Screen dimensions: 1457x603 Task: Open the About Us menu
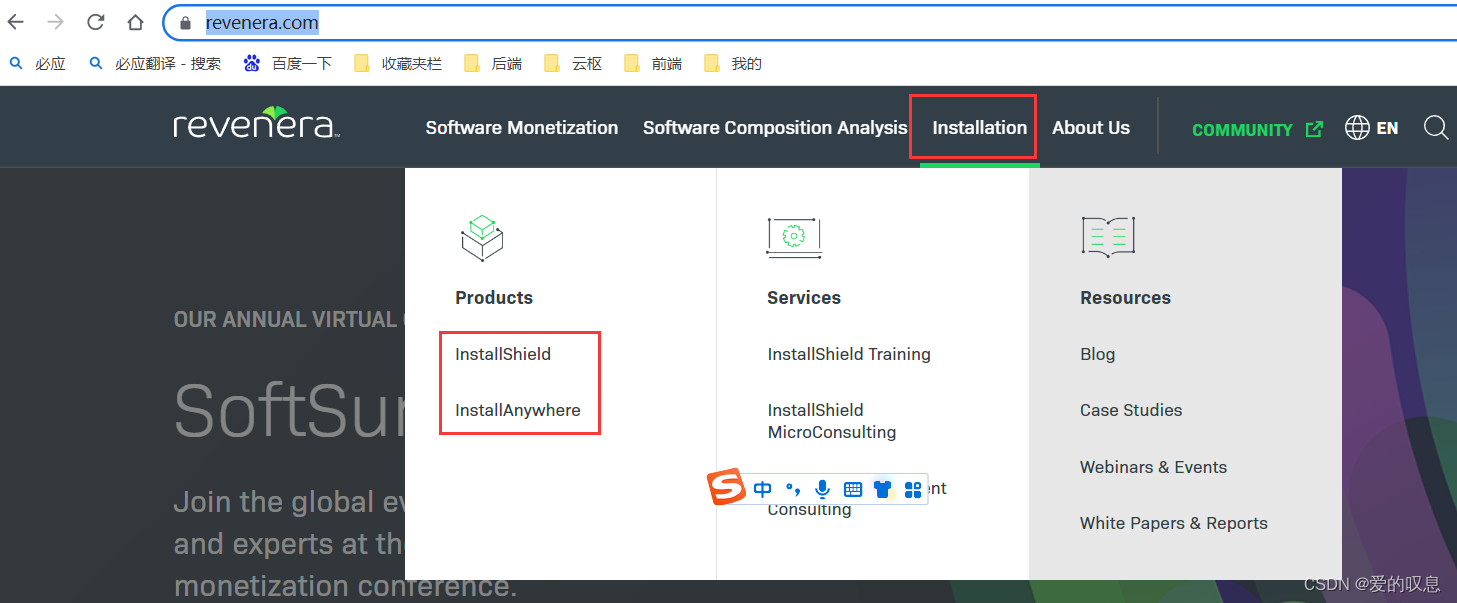pos(1091,128)
